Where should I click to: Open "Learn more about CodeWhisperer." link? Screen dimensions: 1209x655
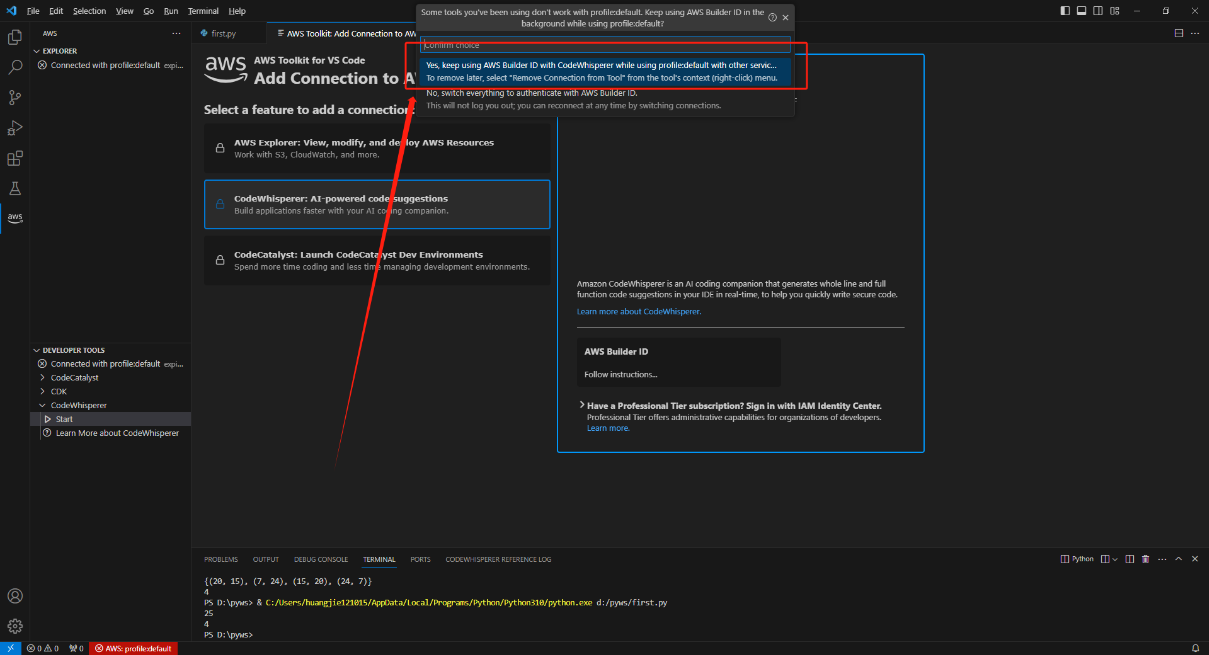(639, 311)
